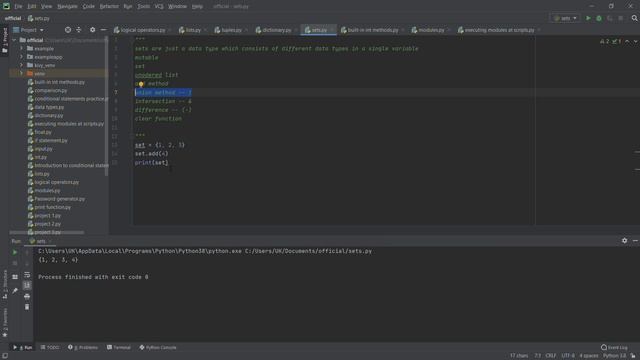Print the run output with the printer icon
Viewport: 640px width, 360px height.
27,296
